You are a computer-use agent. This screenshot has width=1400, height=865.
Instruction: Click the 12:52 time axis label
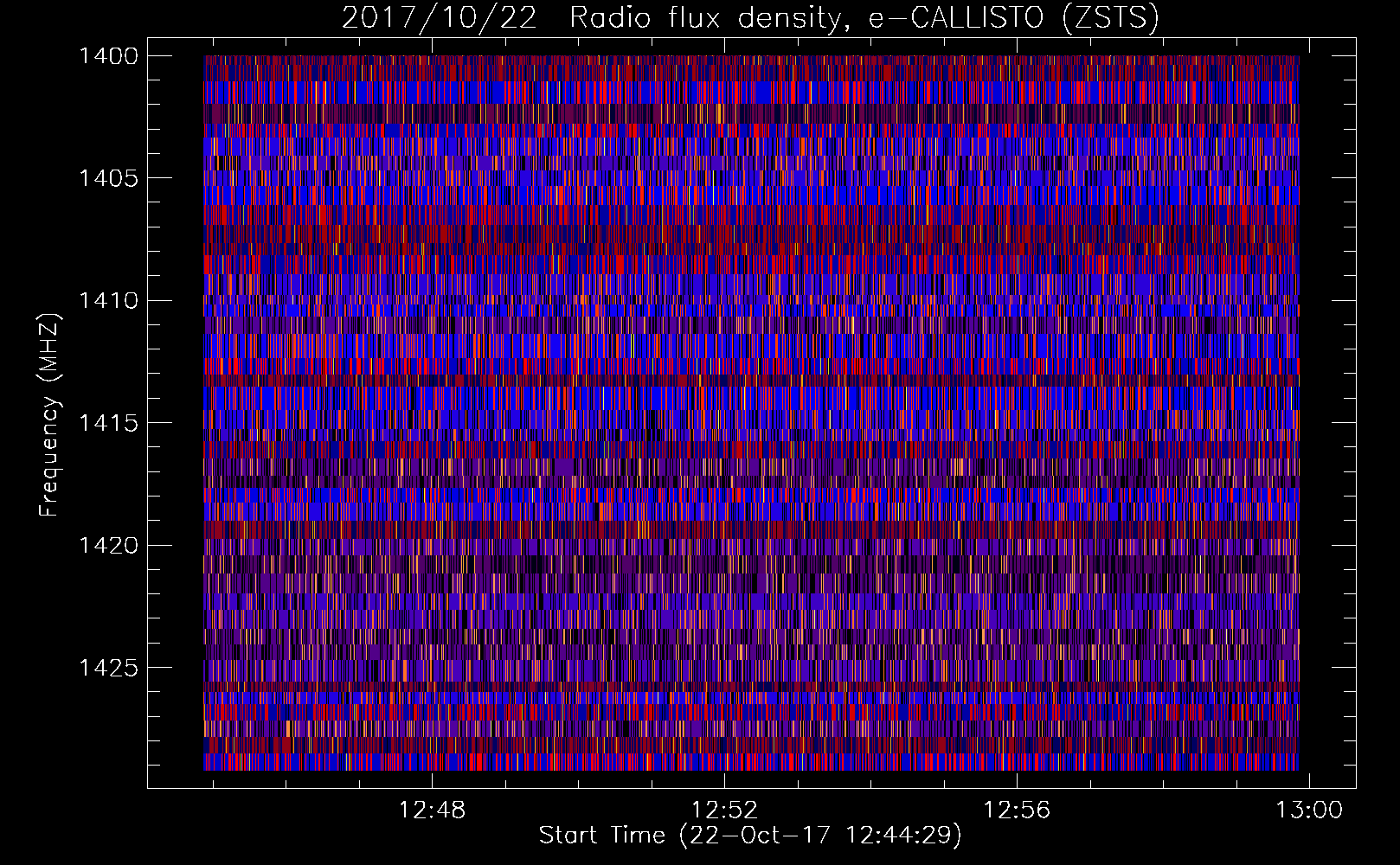(x=724, y=811)
